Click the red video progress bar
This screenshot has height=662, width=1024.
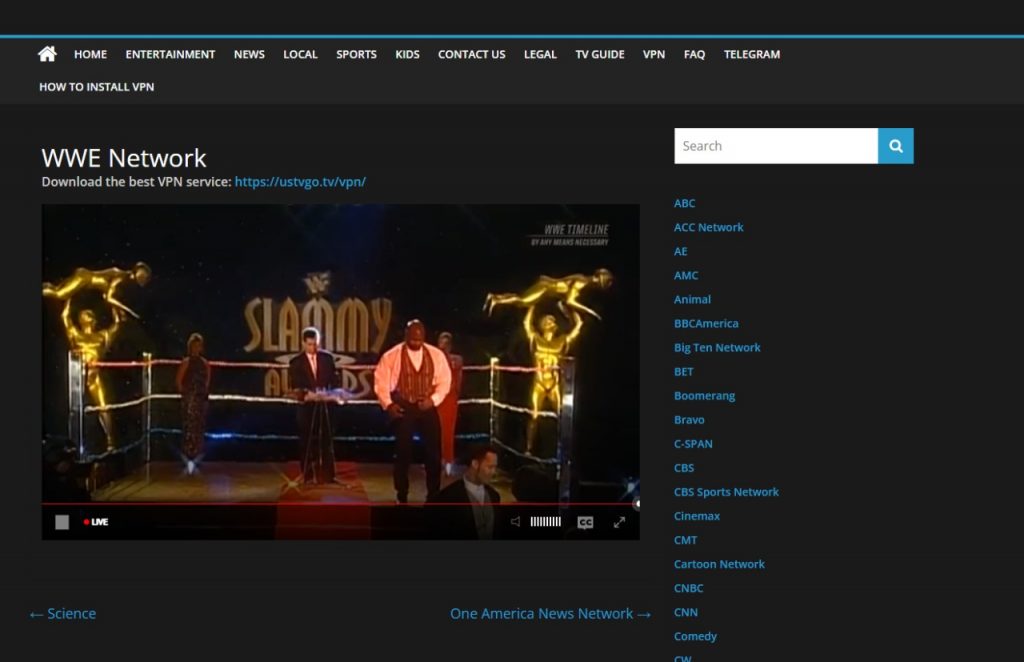pos(340,504)
